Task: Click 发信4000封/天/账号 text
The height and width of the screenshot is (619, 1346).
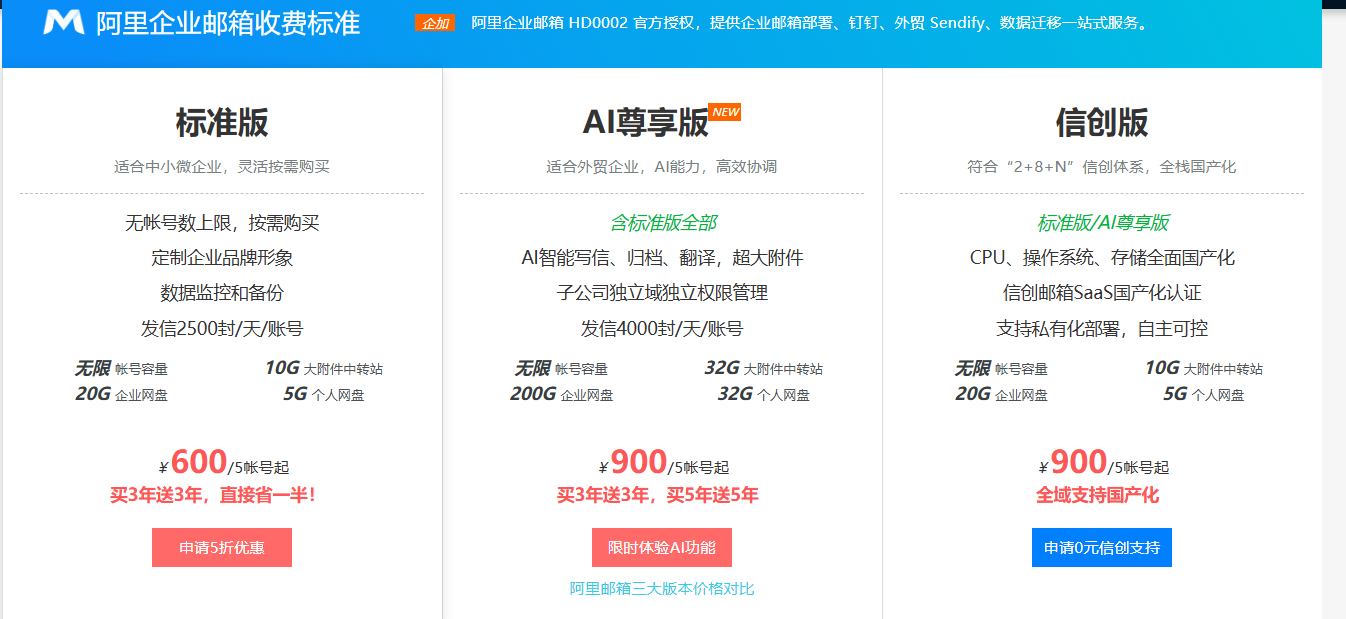Action: click(x=662, y=329)
